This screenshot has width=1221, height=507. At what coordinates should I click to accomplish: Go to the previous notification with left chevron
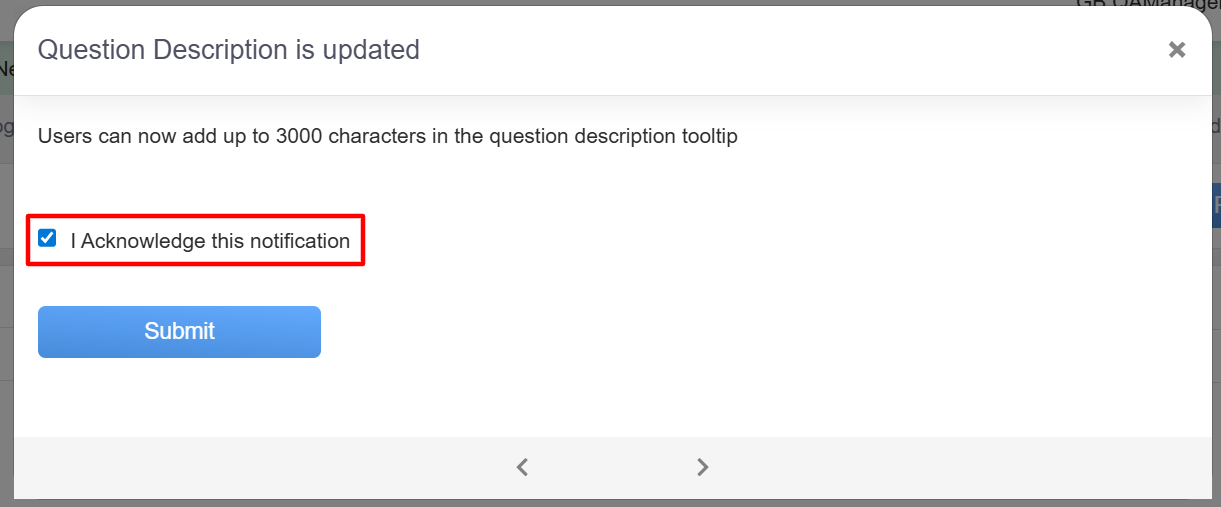click(522, 467)
